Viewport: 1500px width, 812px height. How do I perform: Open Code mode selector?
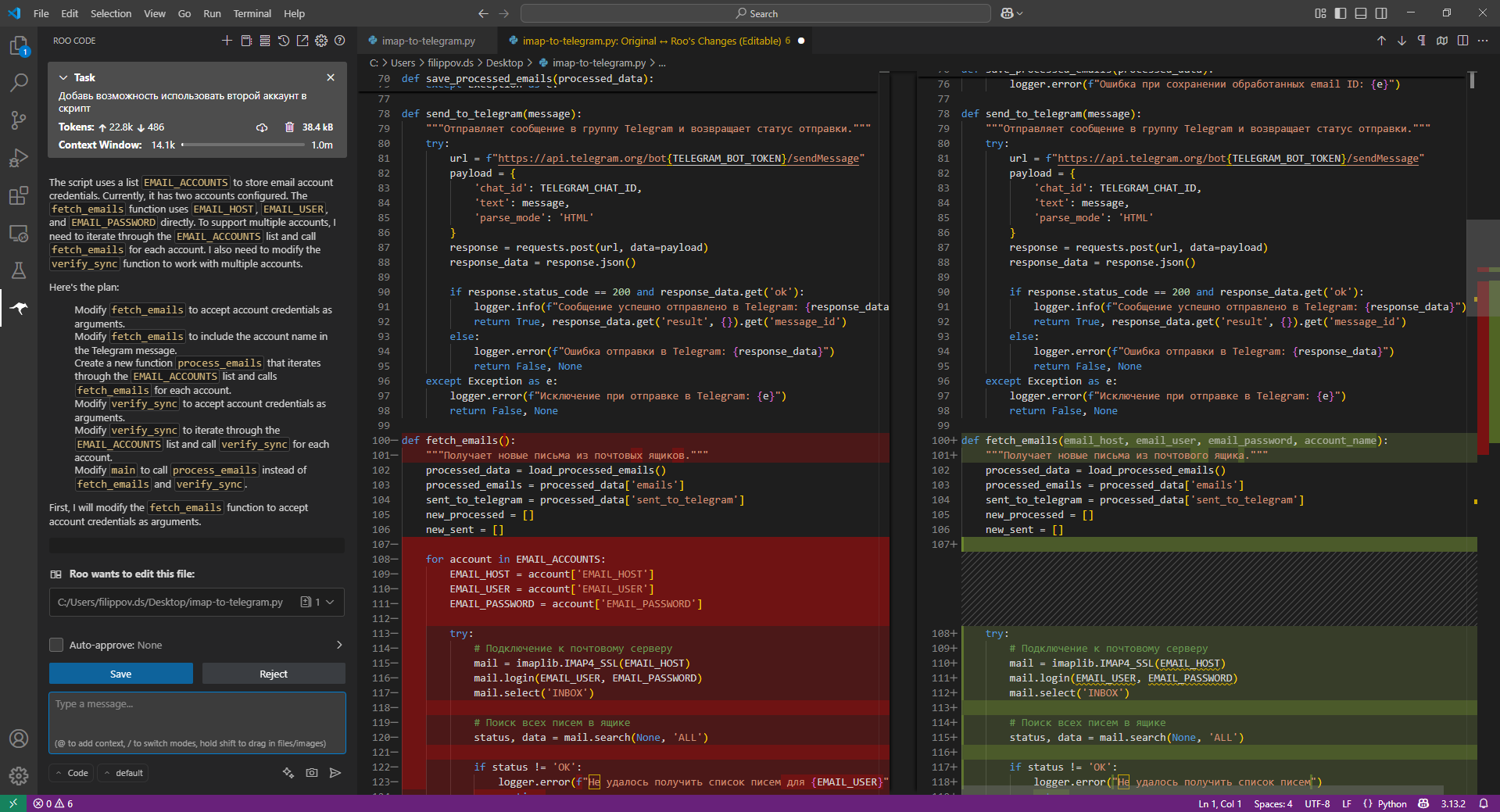click(71, 773)
